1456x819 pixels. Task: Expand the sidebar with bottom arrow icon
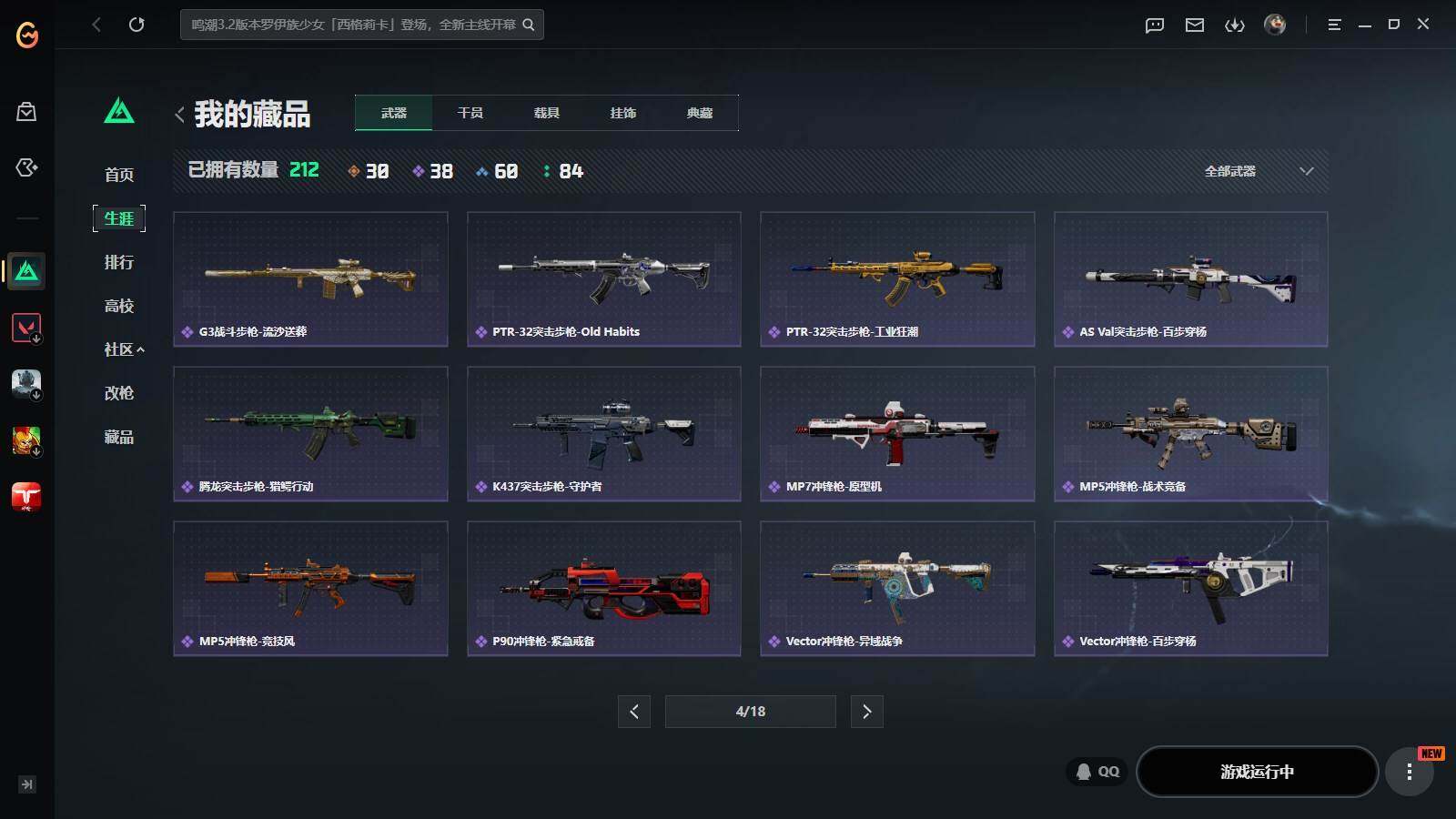click(x=27, y=784)
